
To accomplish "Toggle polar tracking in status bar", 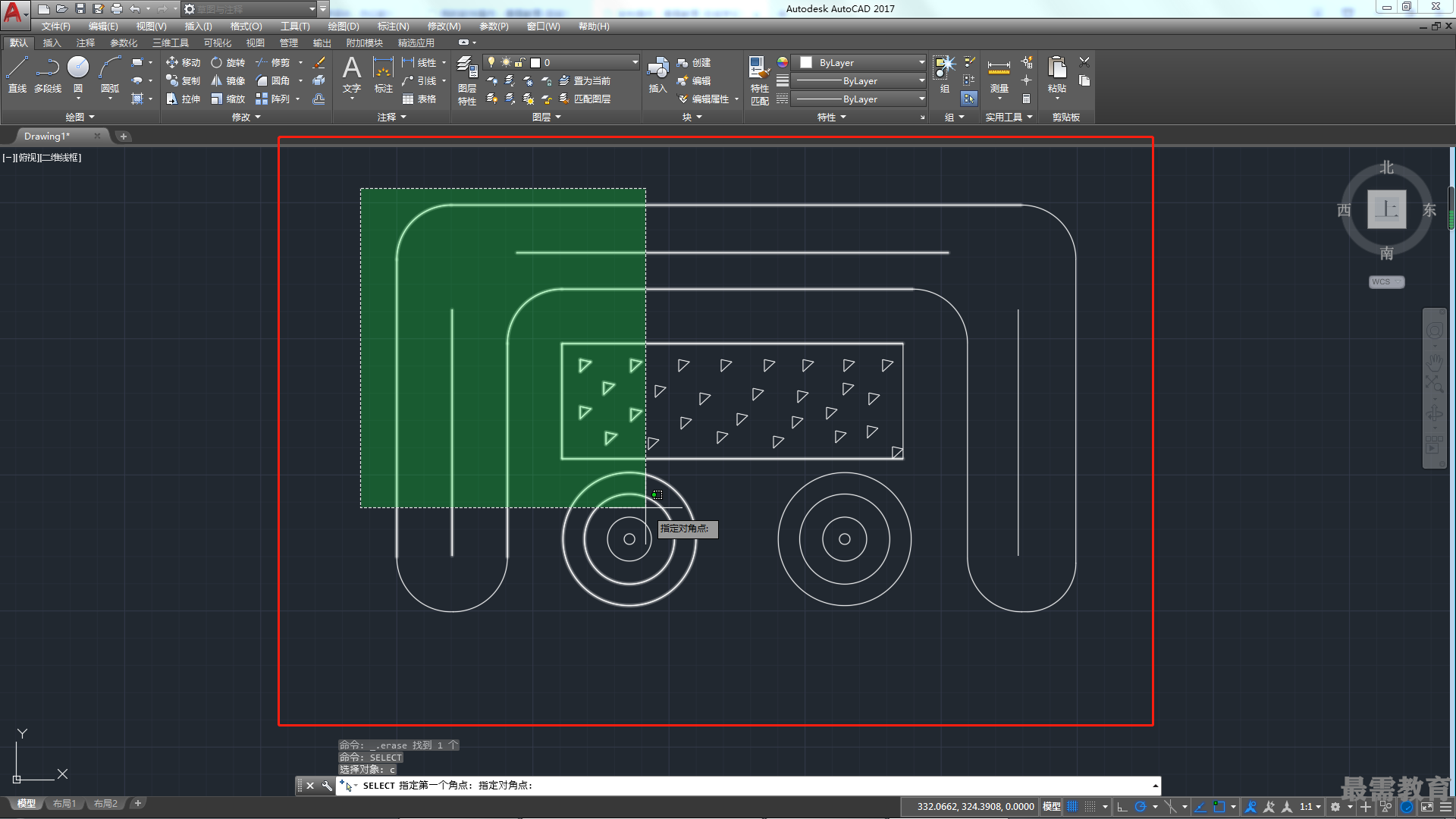I will tap(1140, 806).
